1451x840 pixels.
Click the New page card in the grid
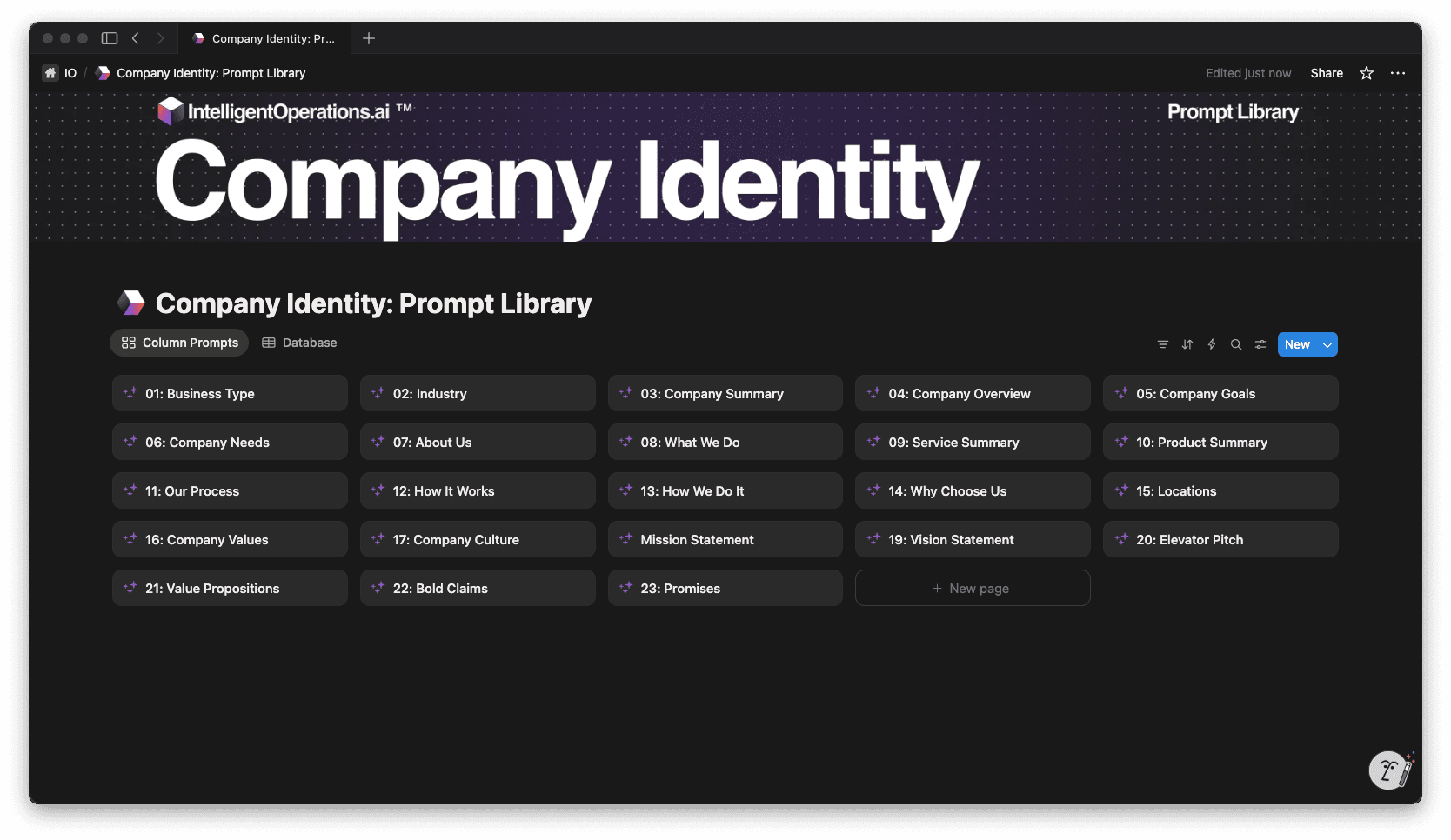(972, 588)
